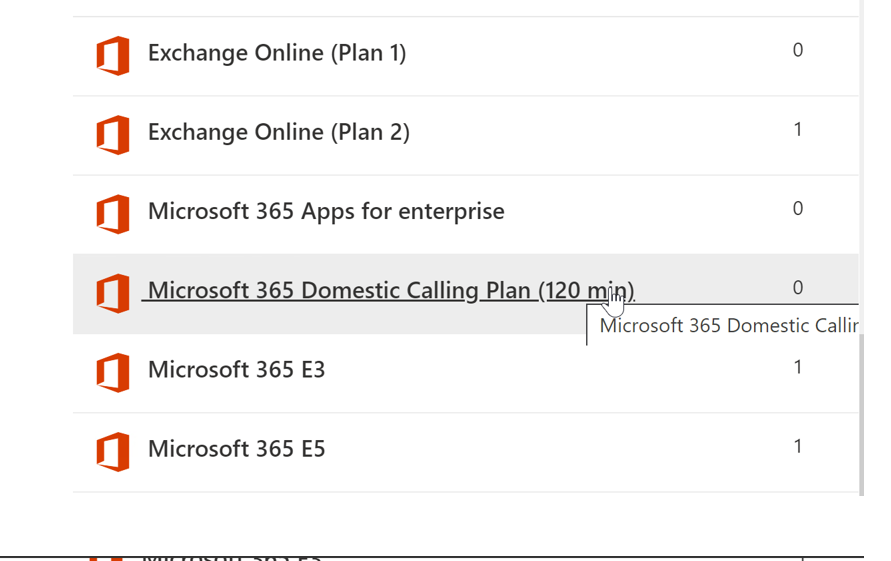This screenshot has width=891, height=561.
Task: Click the count in Microsoft 365 Apps for enterprise row
Action: [797, 208]
